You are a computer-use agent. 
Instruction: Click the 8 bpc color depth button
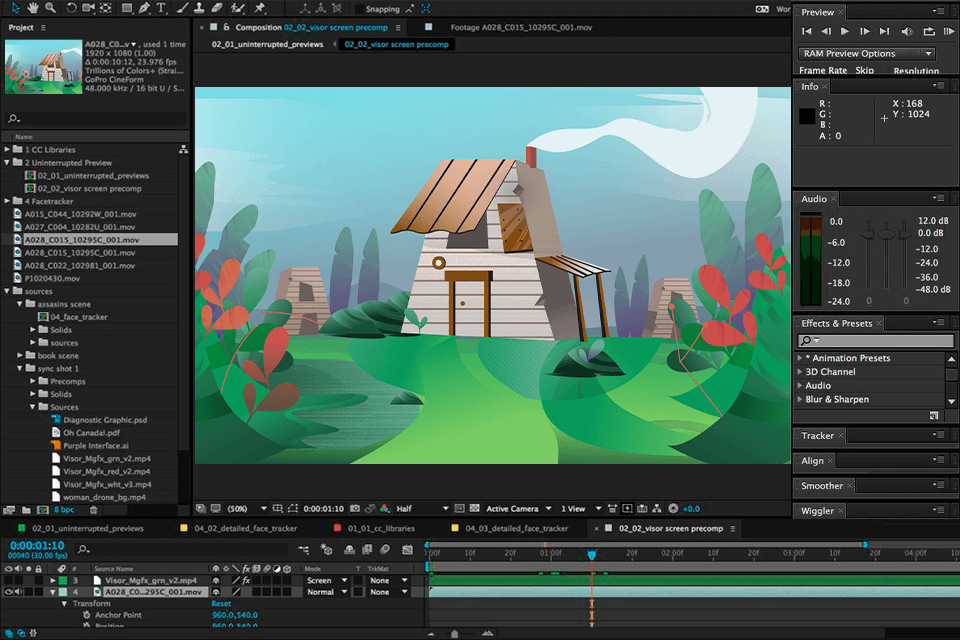click(x=63, y=510)
